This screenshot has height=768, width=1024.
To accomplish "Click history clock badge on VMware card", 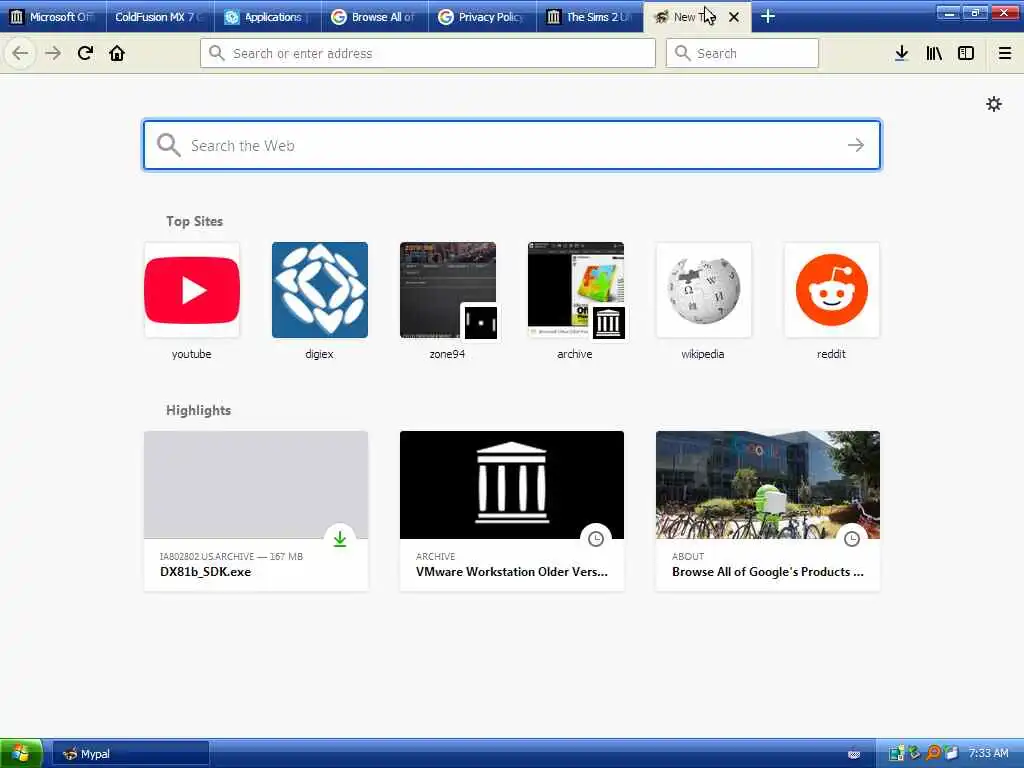I will coord(596,539).
